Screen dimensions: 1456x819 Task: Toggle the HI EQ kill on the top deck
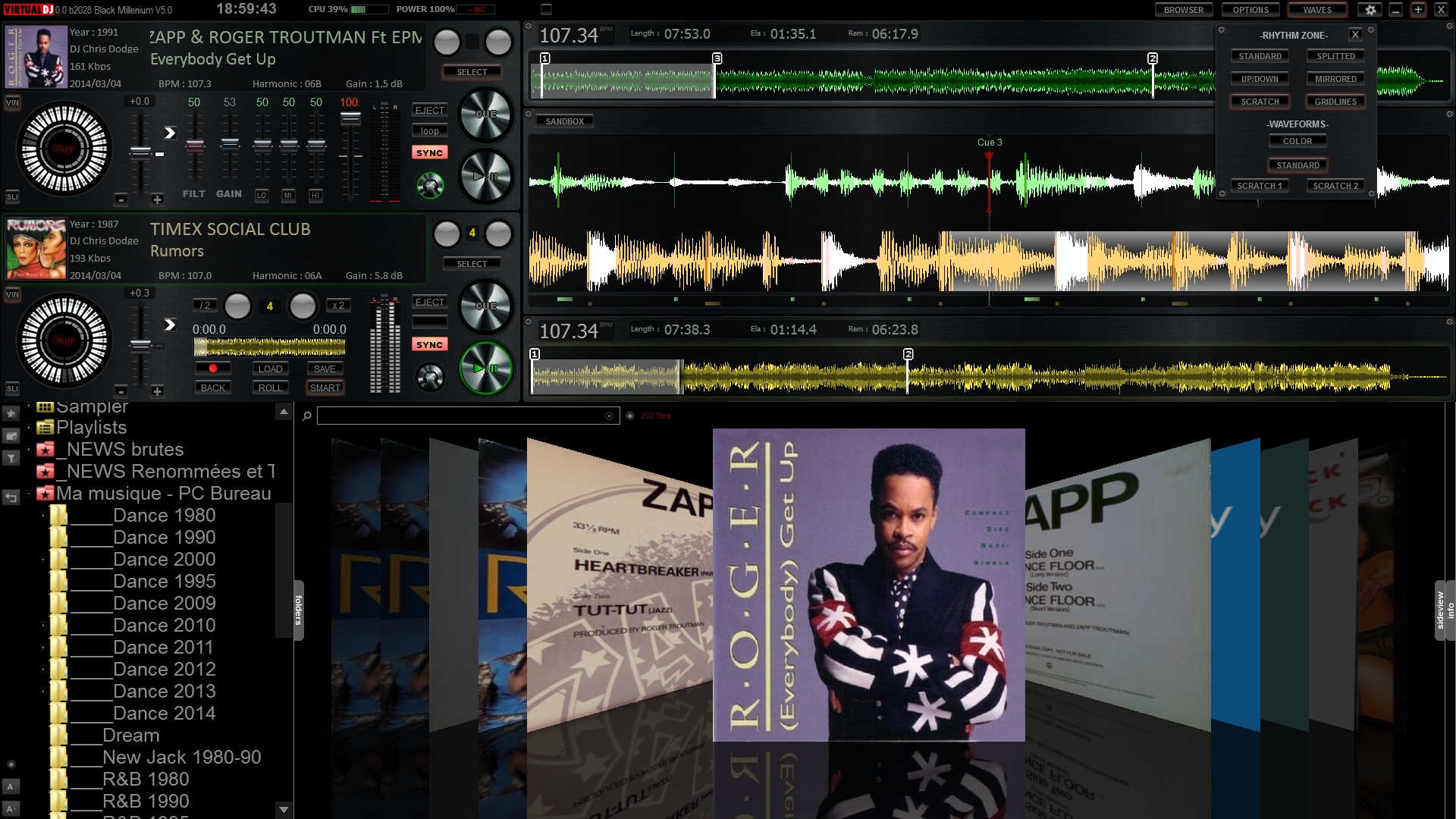(x=315, y=195)
